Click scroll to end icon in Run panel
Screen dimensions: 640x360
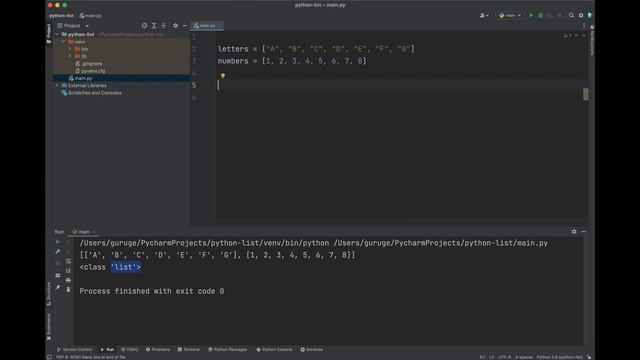(68, 270)
